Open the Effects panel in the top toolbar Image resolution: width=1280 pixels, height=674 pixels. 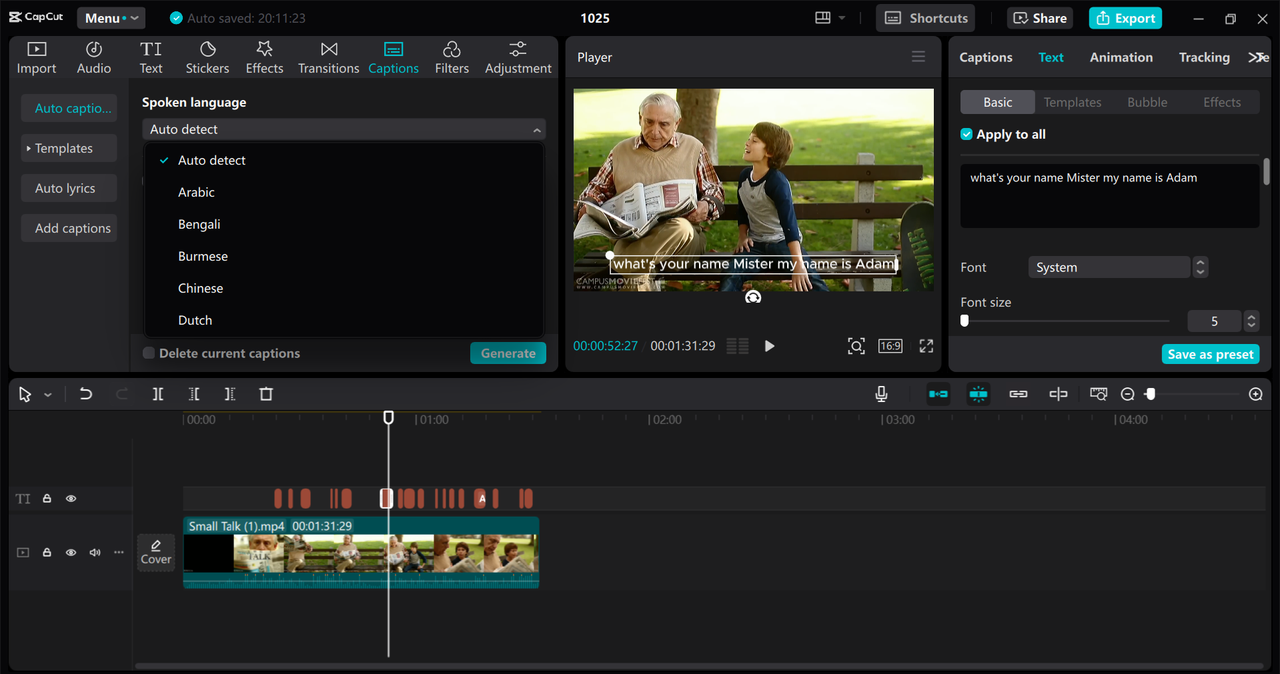[264, 58]
